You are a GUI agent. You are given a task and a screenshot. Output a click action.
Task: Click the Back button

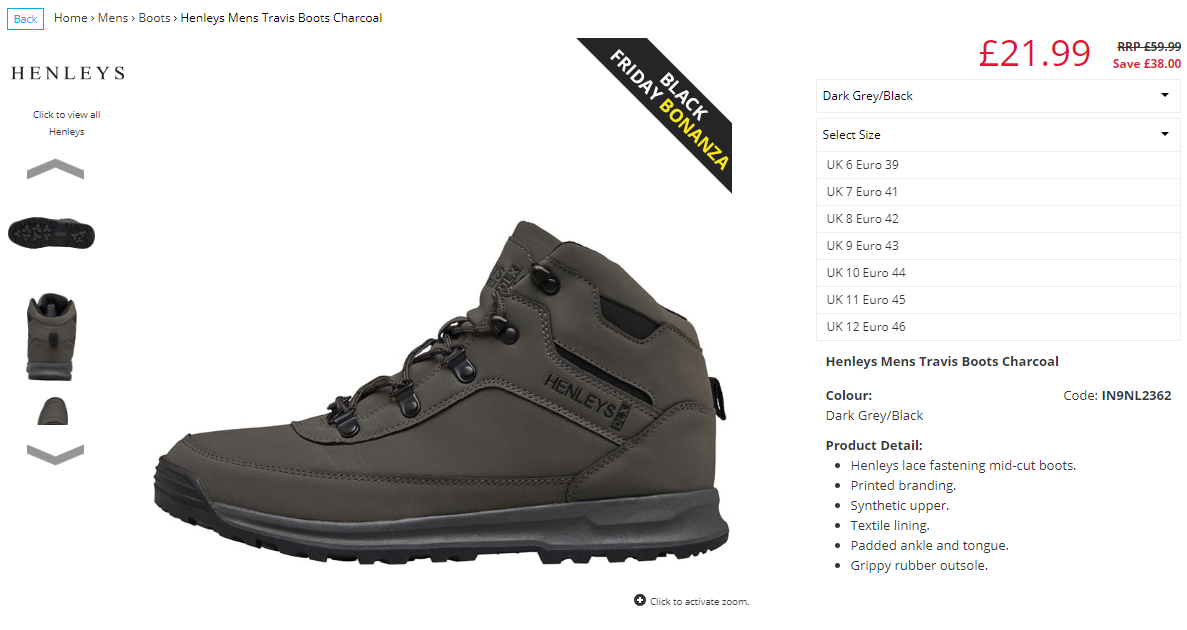[x=26, y=19]
